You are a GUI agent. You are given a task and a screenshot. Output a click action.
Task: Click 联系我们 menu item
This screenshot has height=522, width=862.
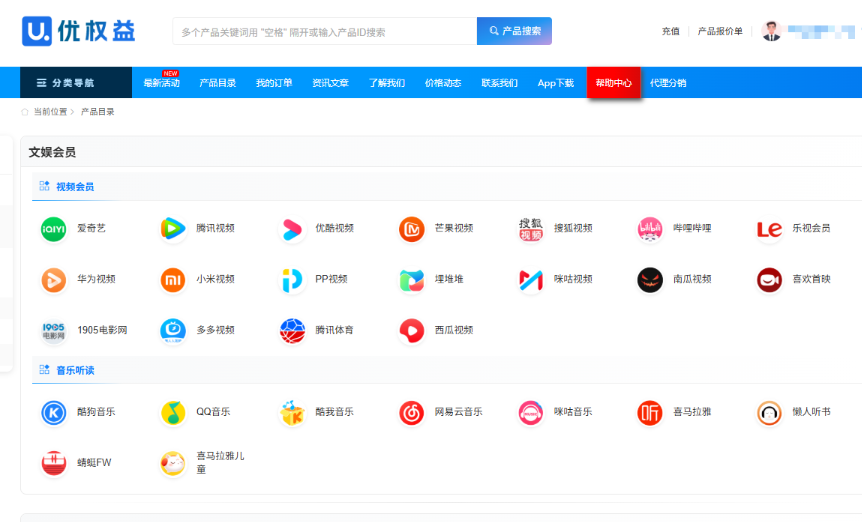(499, 83)
